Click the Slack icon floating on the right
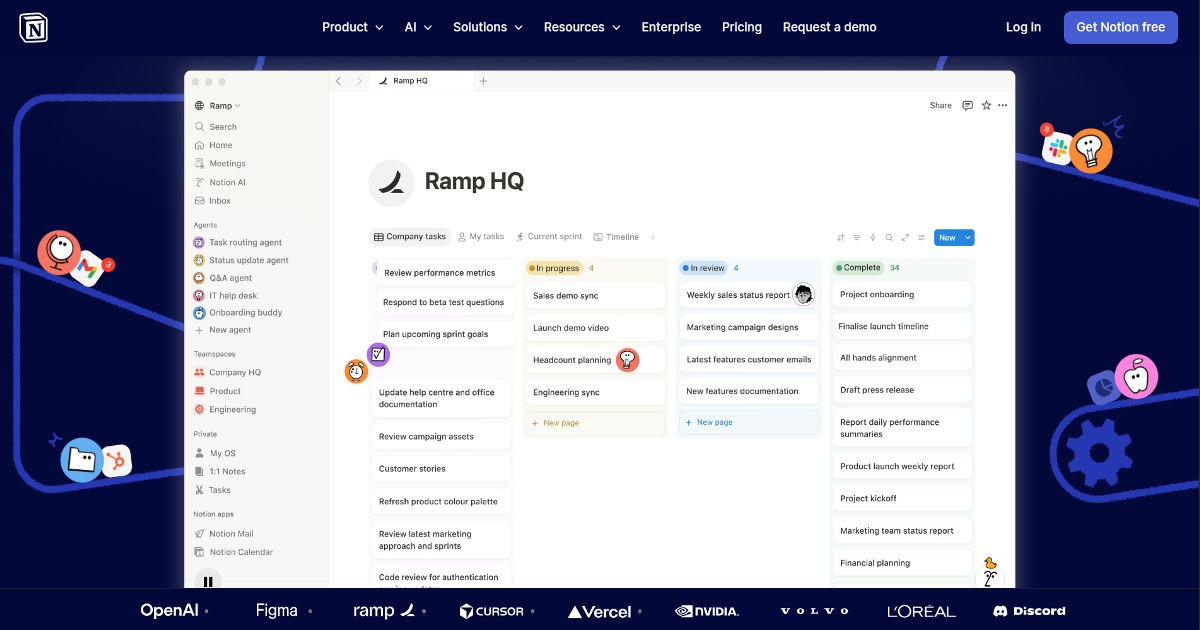The height and width of the screenshot is (630, 1200). [x=1057, y=149]
